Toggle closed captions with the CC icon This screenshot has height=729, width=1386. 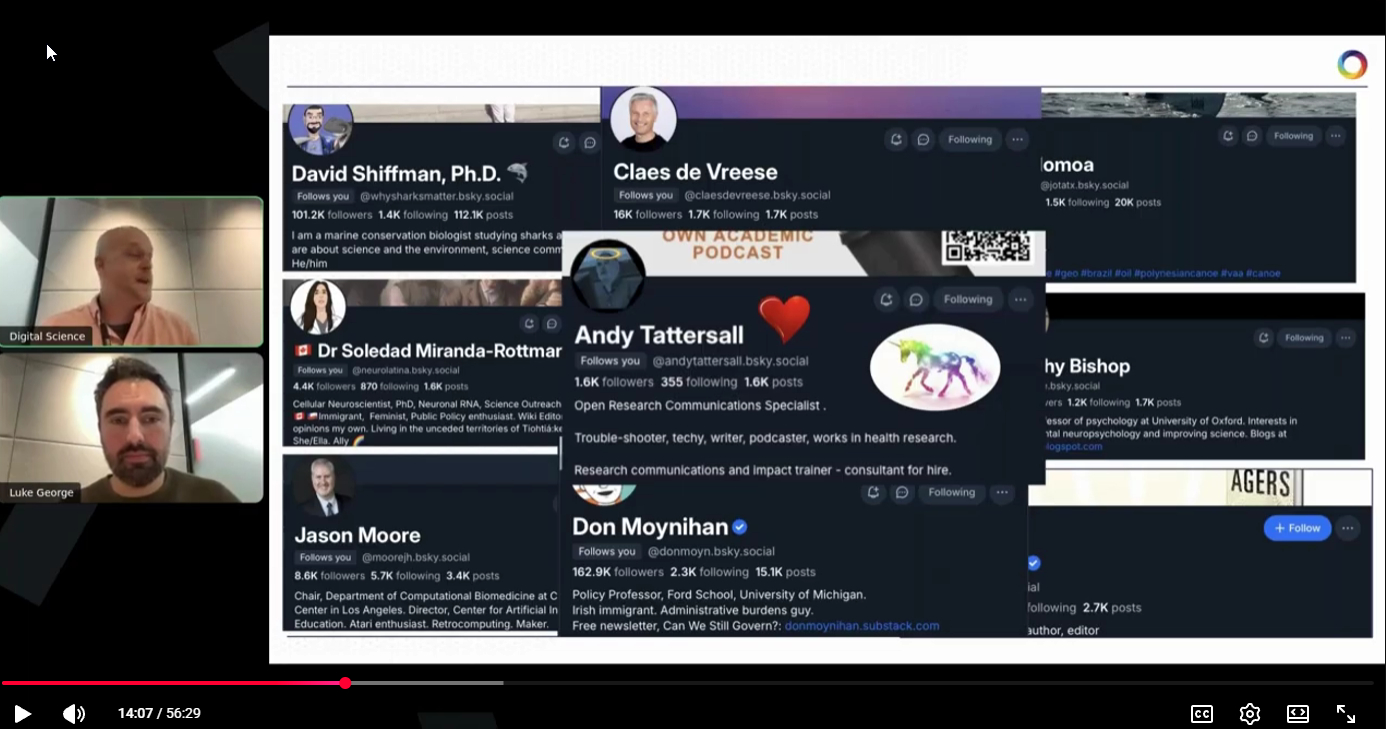pyautogui.click(x=1201, y=713)
